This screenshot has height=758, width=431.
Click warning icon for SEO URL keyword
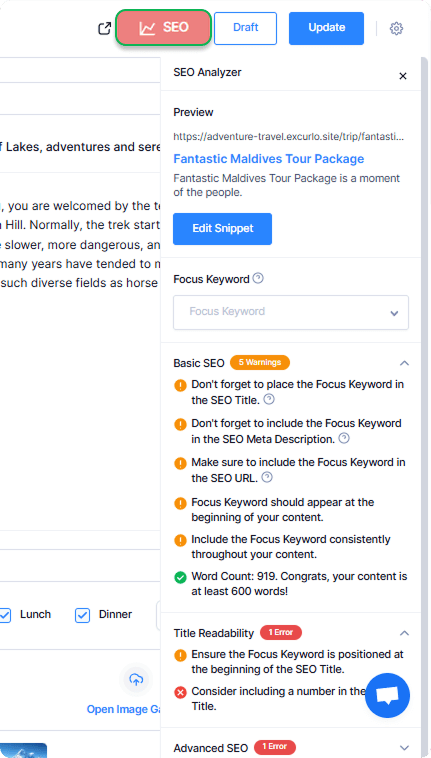point(180,463)
